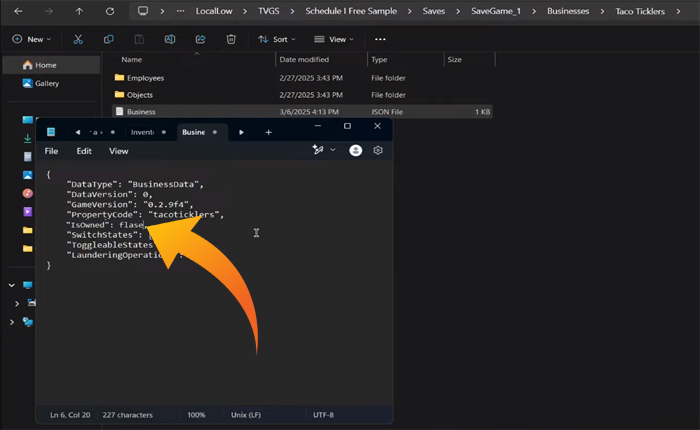
Task: Open the Explorer See more ellipsis menu
Action: coord(380,39)
